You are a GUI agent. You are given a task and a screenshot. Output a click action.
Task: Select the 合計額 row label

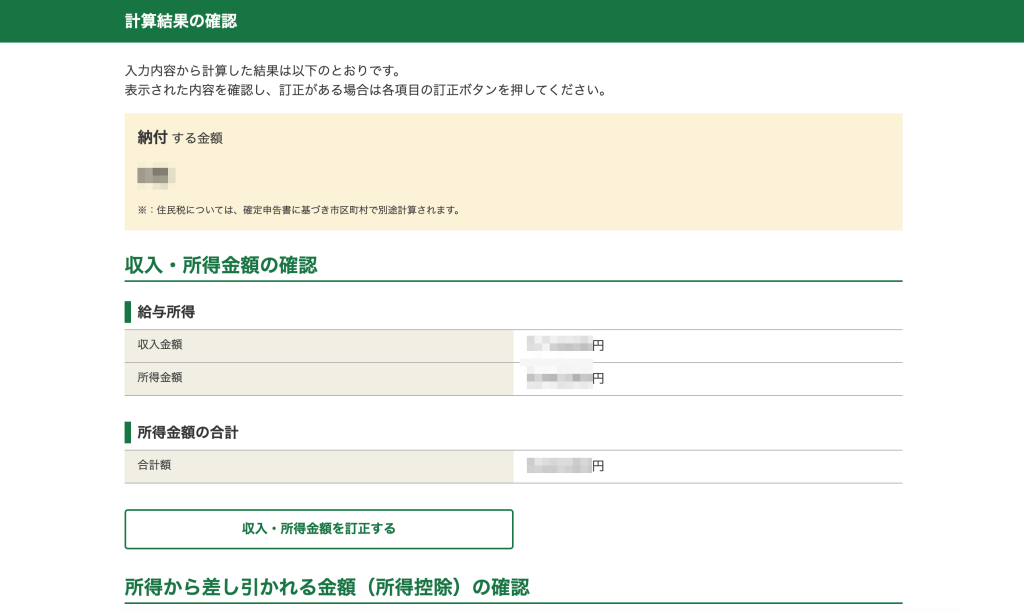pyautogui.click(x=154, y=465)
